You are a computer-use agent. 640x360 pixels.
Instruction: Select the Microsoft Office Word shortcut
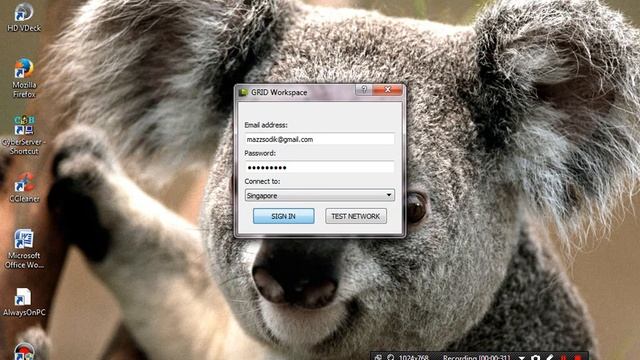[24, 249]
